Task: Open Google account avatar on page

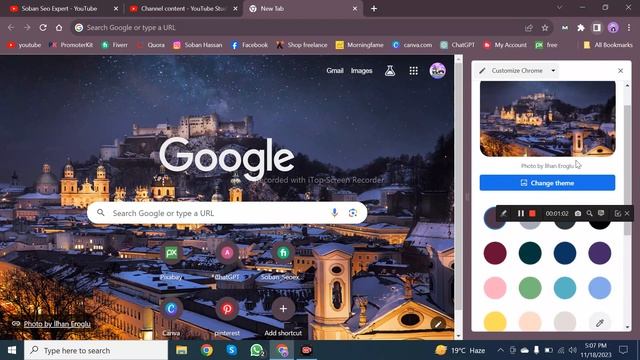Action: 438,71
